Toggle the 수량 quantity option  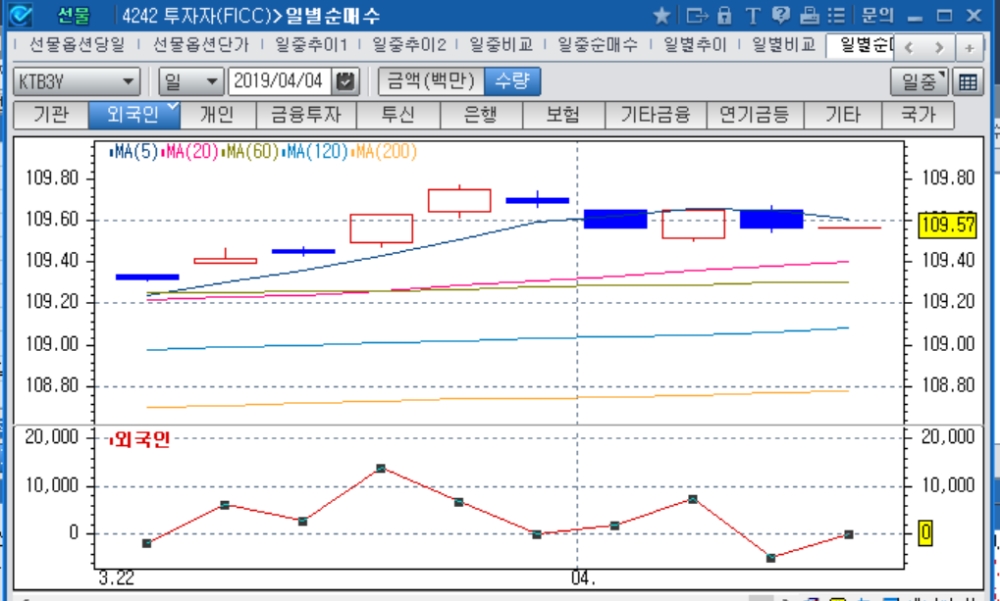point(511,81)
